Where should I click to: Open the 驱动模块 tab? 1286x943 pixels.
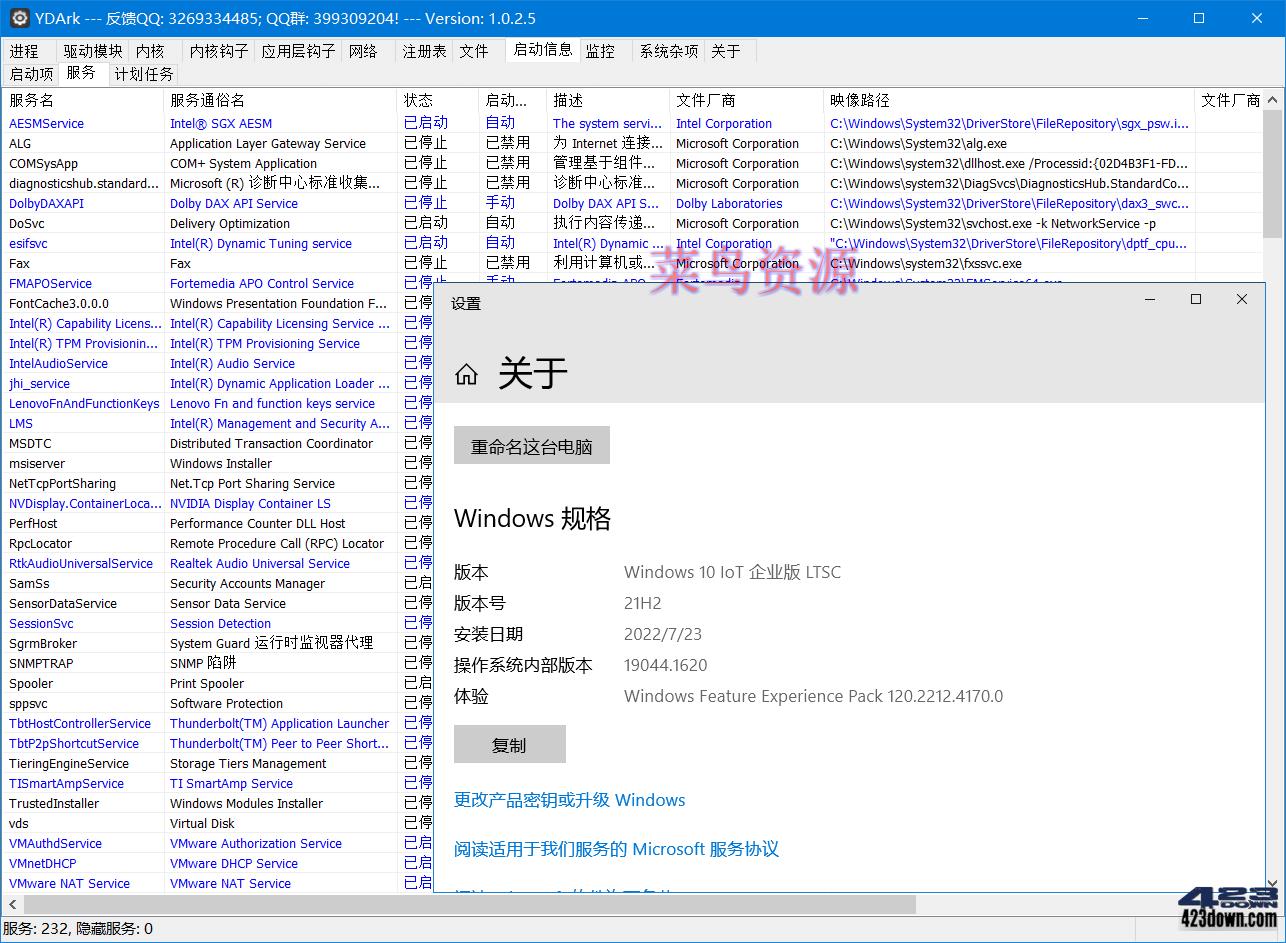click(x=92, y=50)
